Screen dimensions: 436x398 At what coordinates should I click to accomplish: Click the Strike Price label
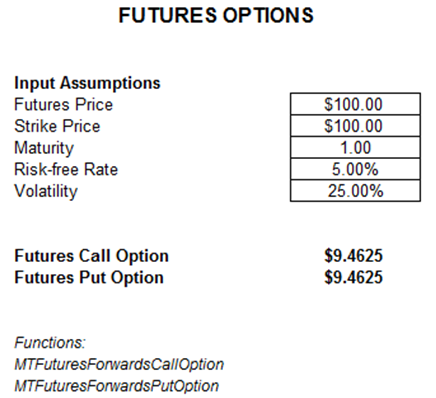click(57, 126)
